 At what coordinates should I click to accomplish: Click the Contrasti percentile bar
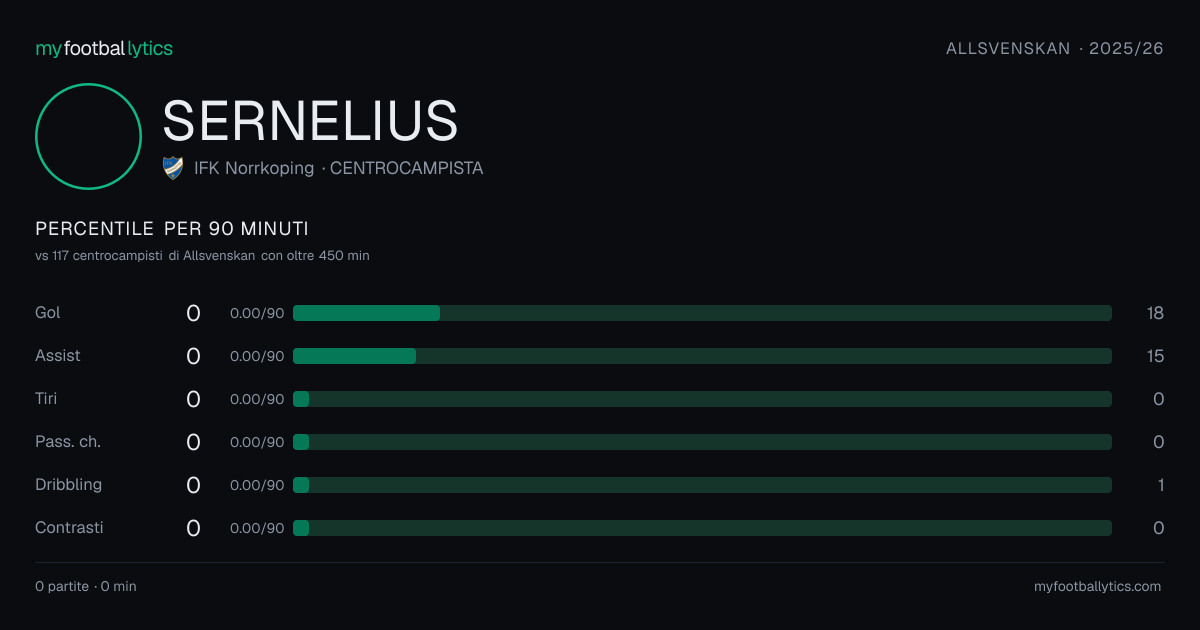[702, 528]
